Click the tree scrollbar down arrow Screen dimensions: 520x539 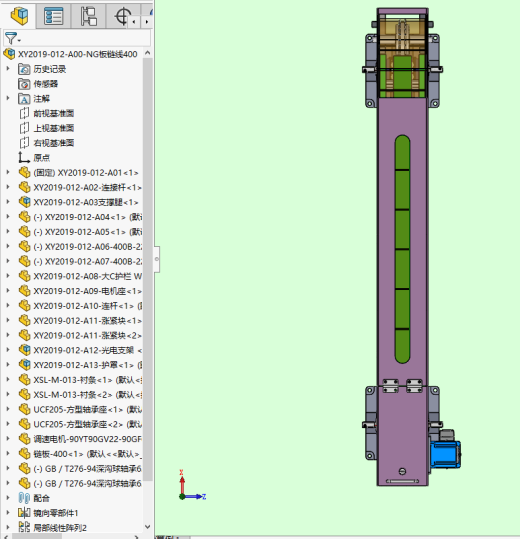148,527
